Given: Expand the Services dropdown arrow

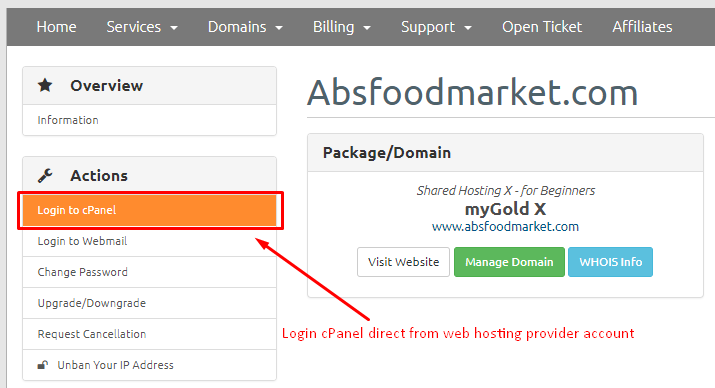Looking at the screenshot, I should tap(174, 28).
